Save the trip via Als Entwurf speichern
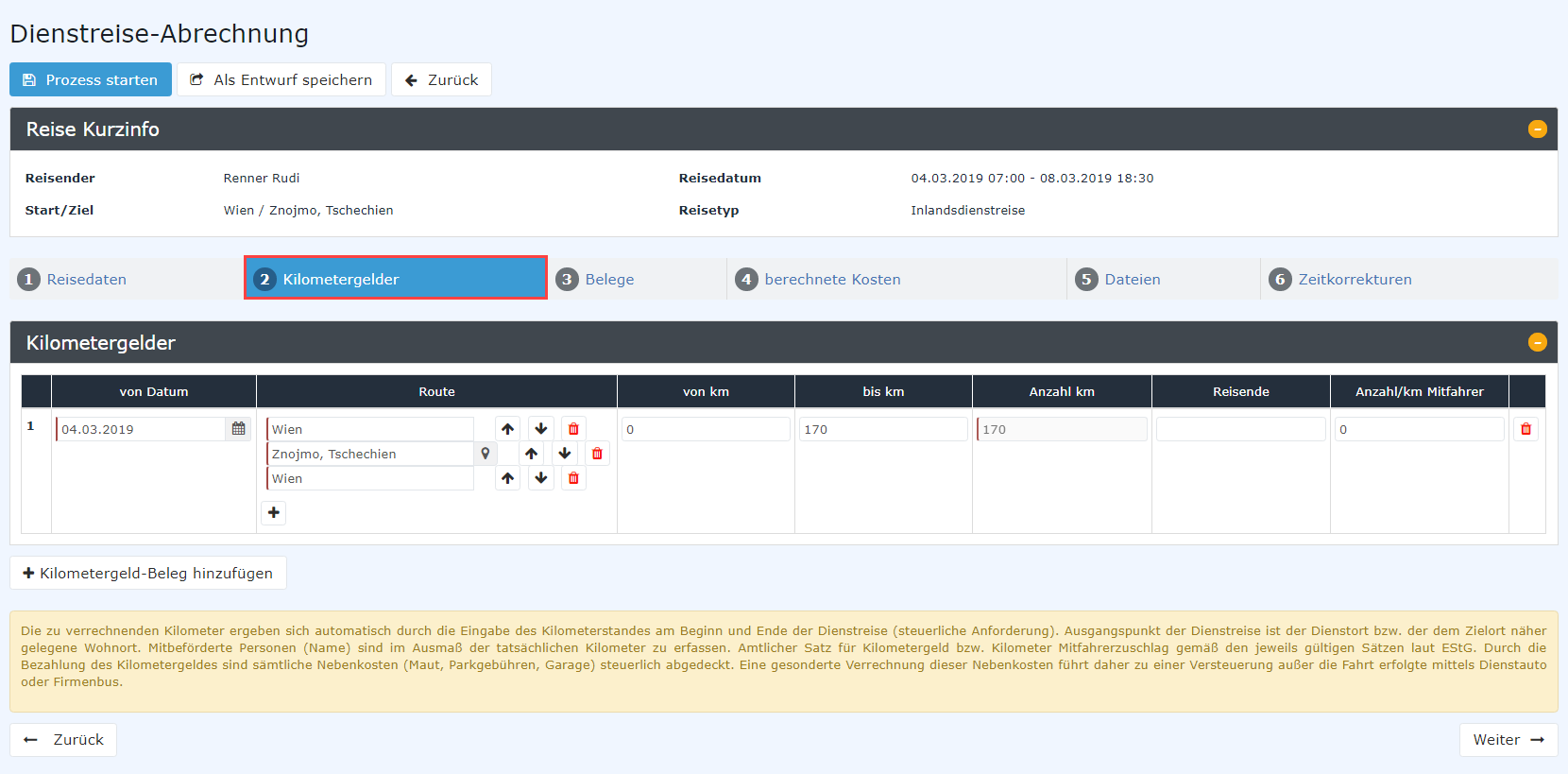The height and width of the screenshot is (774, 1568). pyautogui.click(x=281, y=79)
